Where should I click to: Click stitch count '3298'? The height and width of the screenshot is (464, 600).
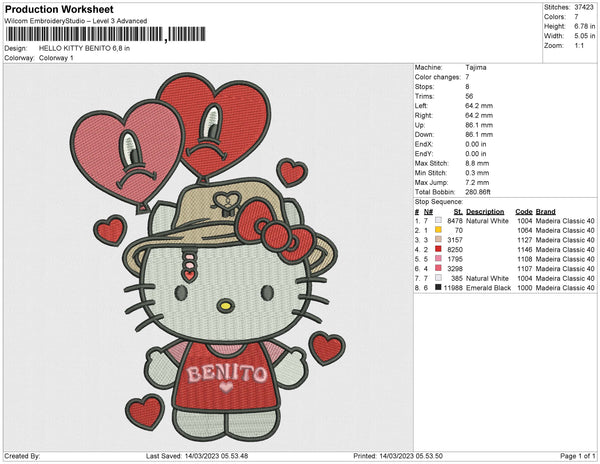pyautogui.click(x=455, y=269)
